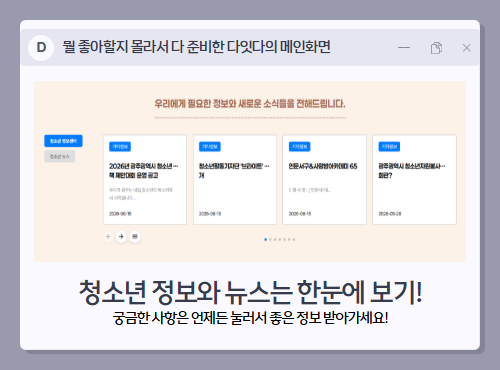Select the first blue pagination dot
Image resolution: width=500 pixels, height=370 pixels.
pyautogui.click(x=265, y=239)
